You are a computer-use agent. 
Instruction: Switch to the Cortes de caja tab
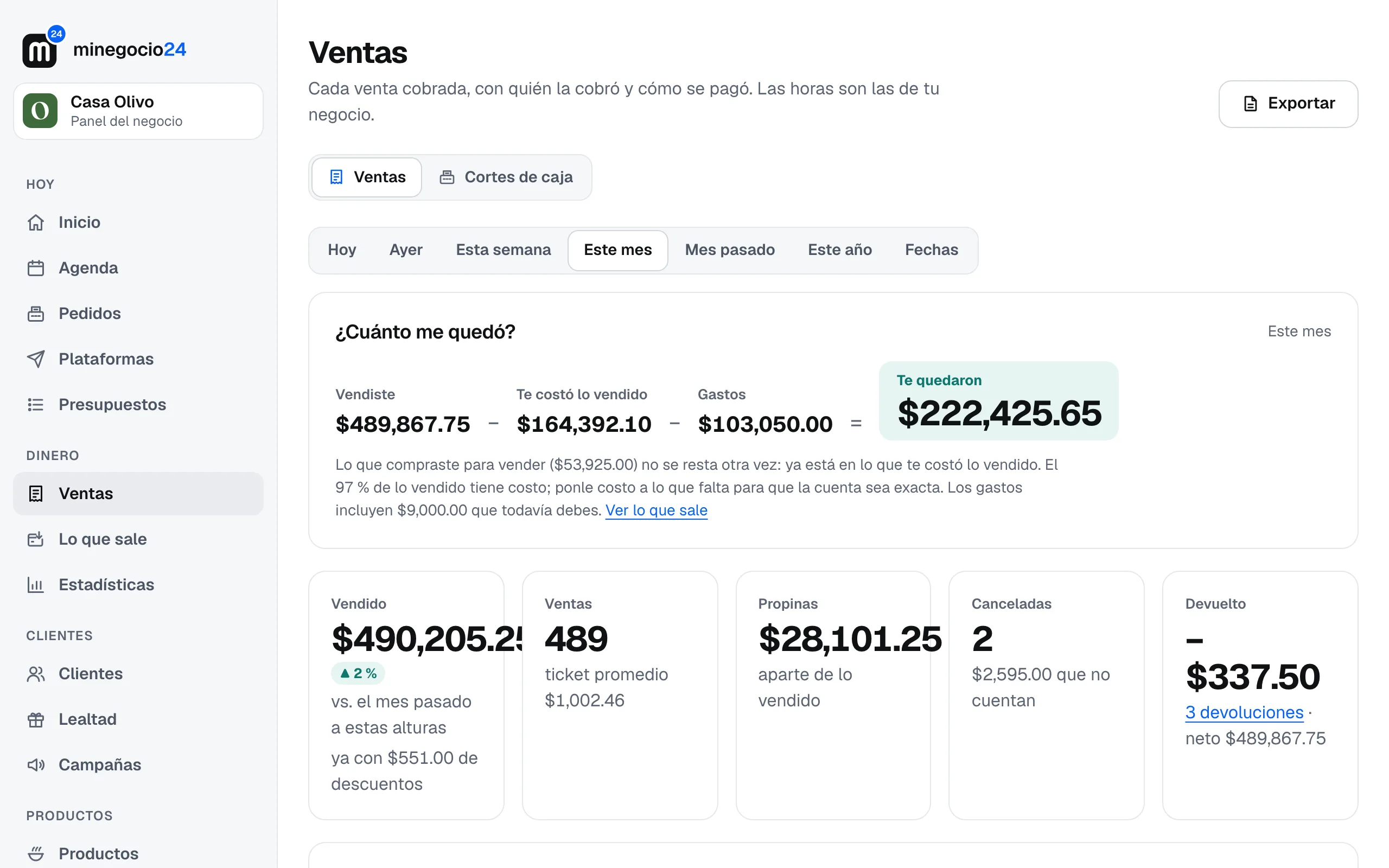pos(506,177)
